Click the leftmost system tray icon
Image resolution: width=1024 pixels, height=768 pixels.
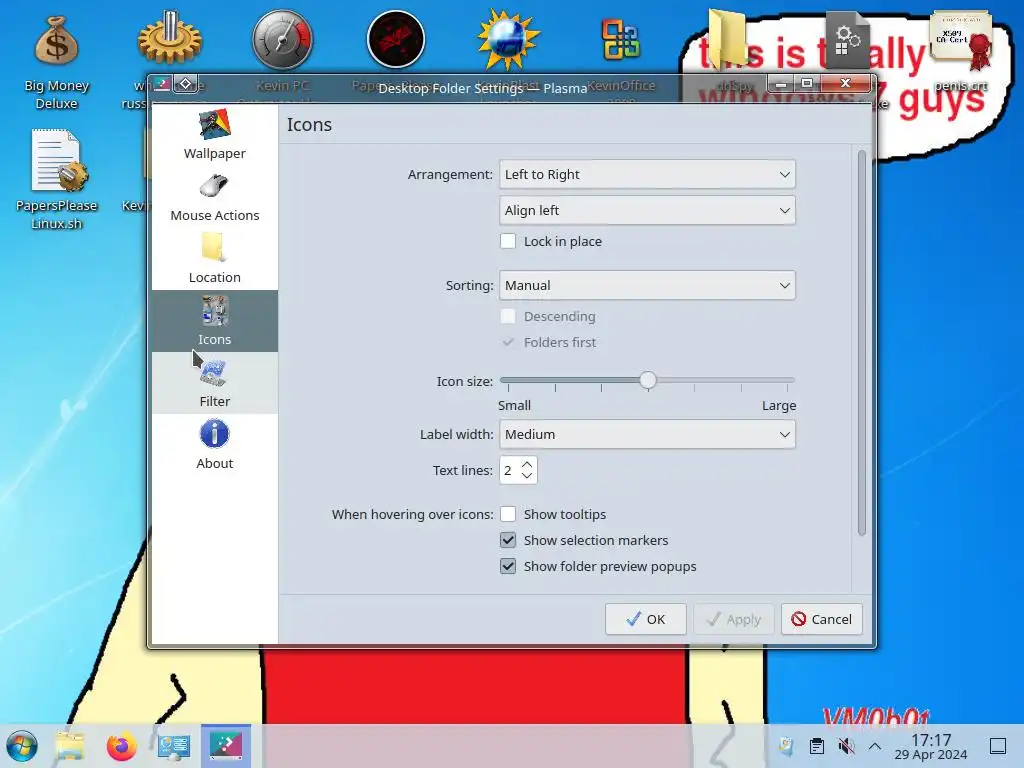tap(786, 746)
